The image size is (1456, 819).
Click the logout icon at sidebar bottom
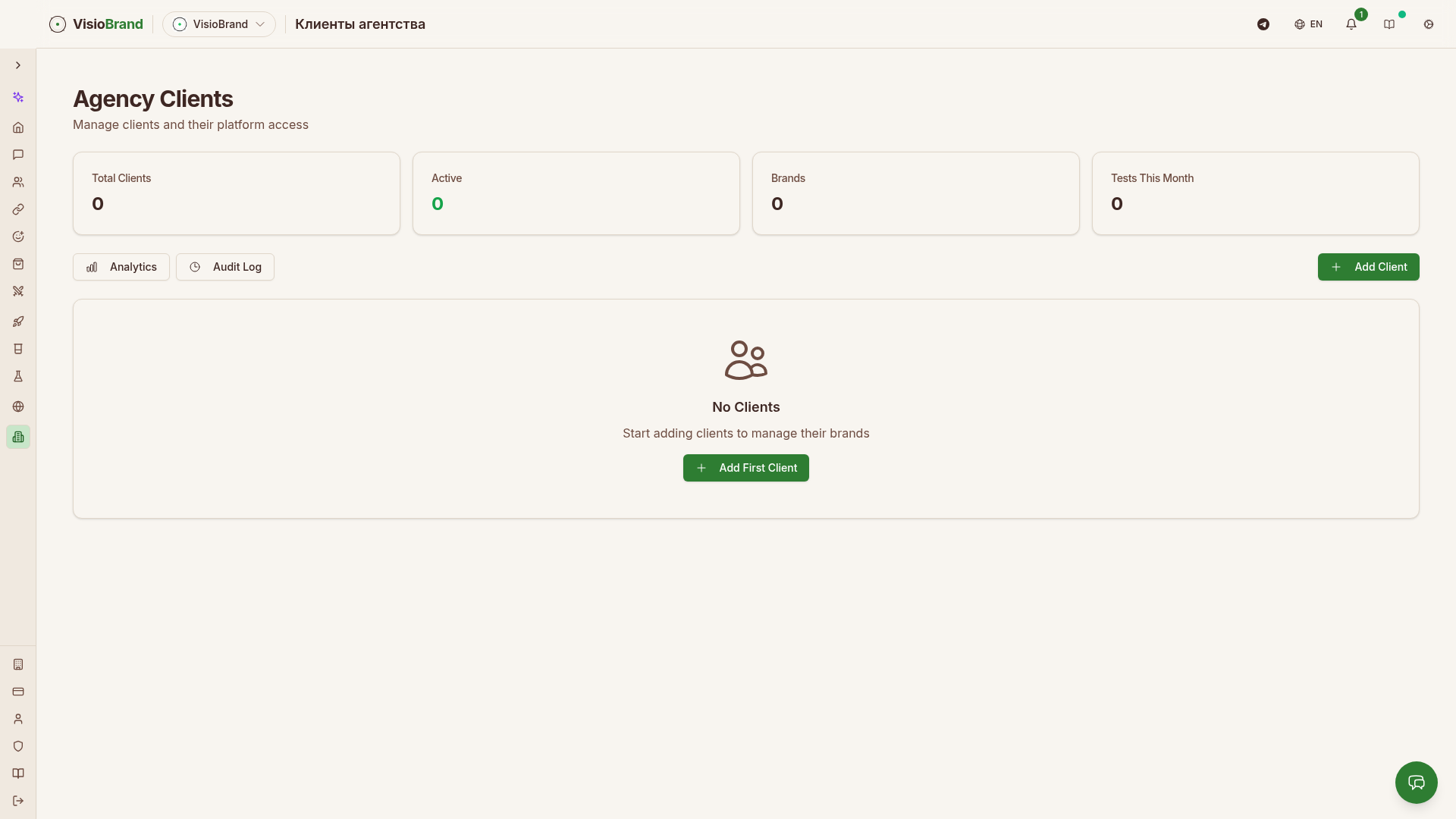18,801
